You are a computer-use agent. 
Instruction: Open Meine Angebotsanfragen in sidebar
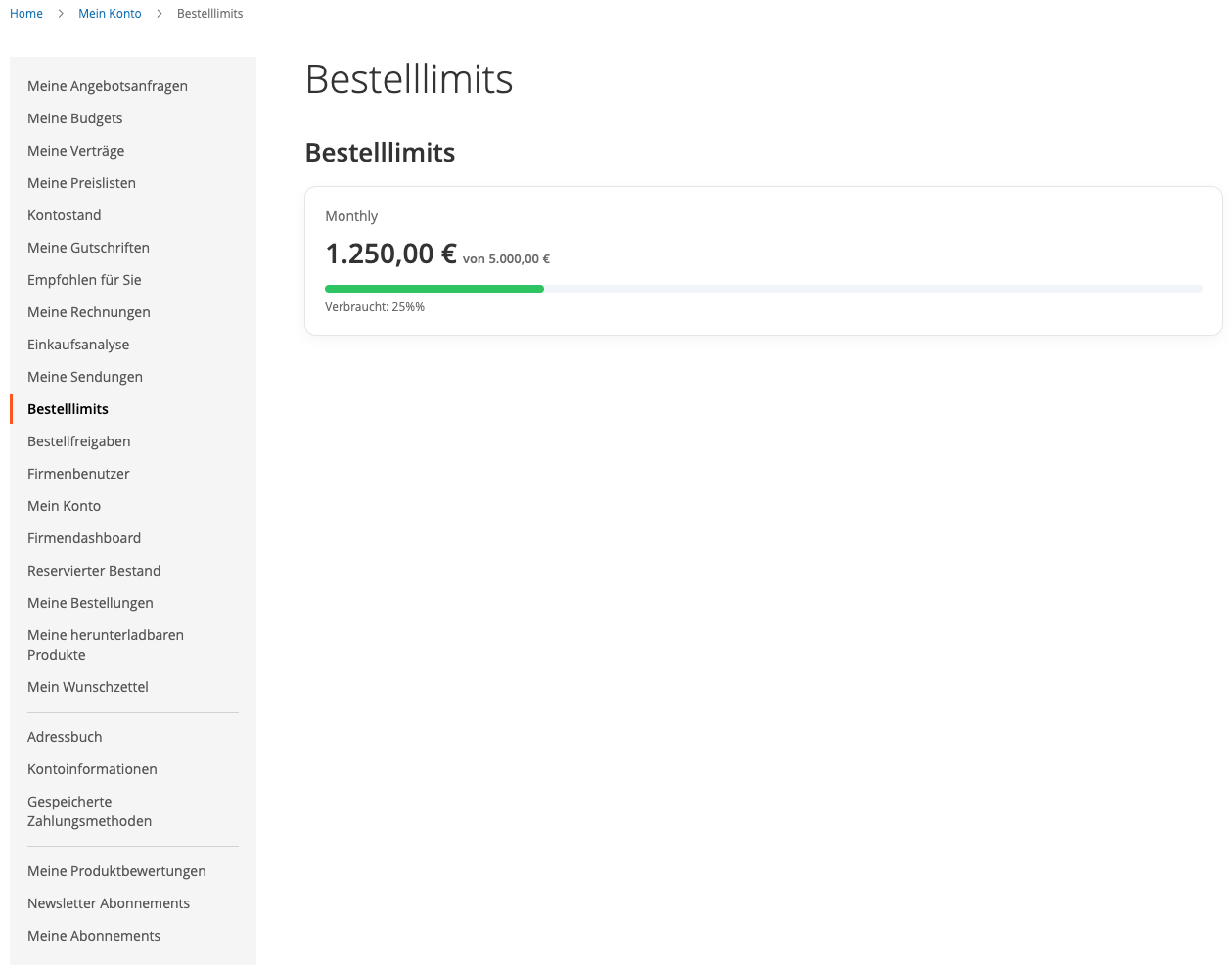pos(108,86)
